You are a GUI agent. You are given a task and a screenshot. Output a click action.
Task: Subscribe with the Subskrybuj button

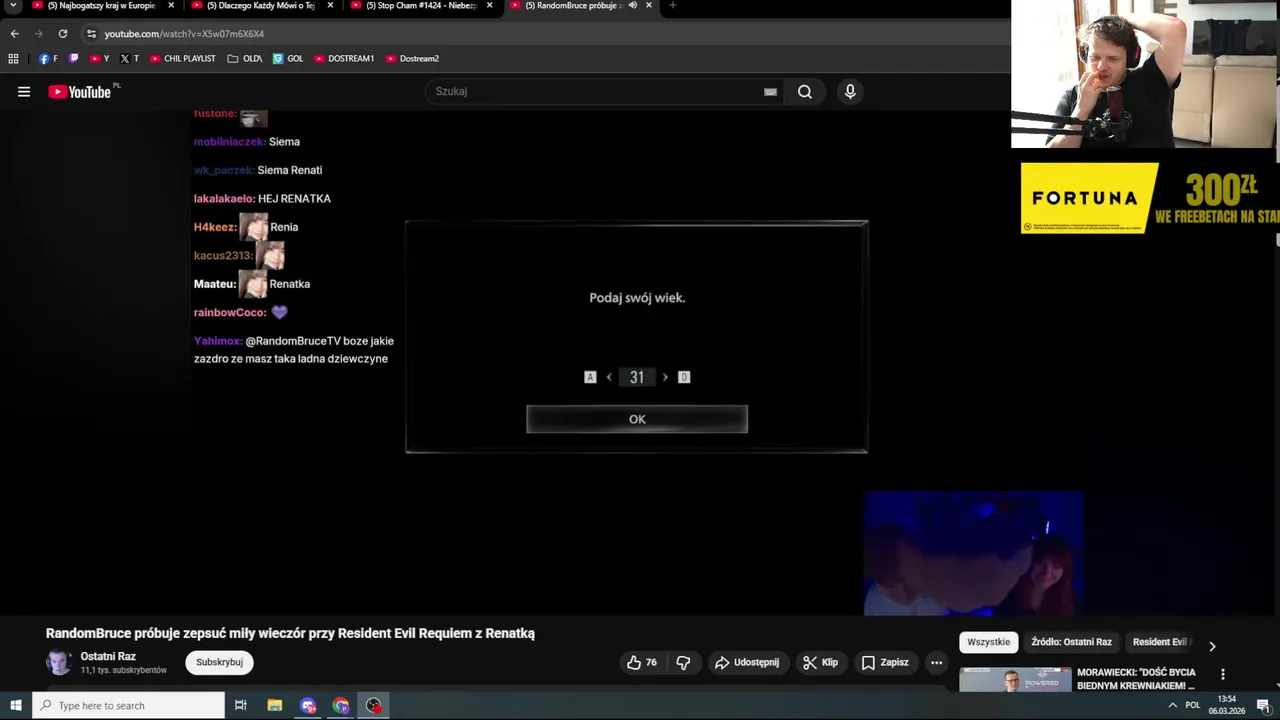click(219, 662)
